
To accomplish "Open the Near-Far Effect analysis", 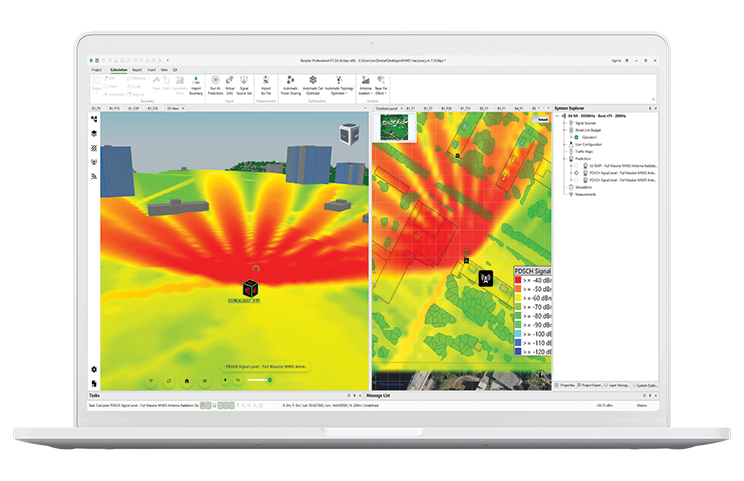I will 381,85.
